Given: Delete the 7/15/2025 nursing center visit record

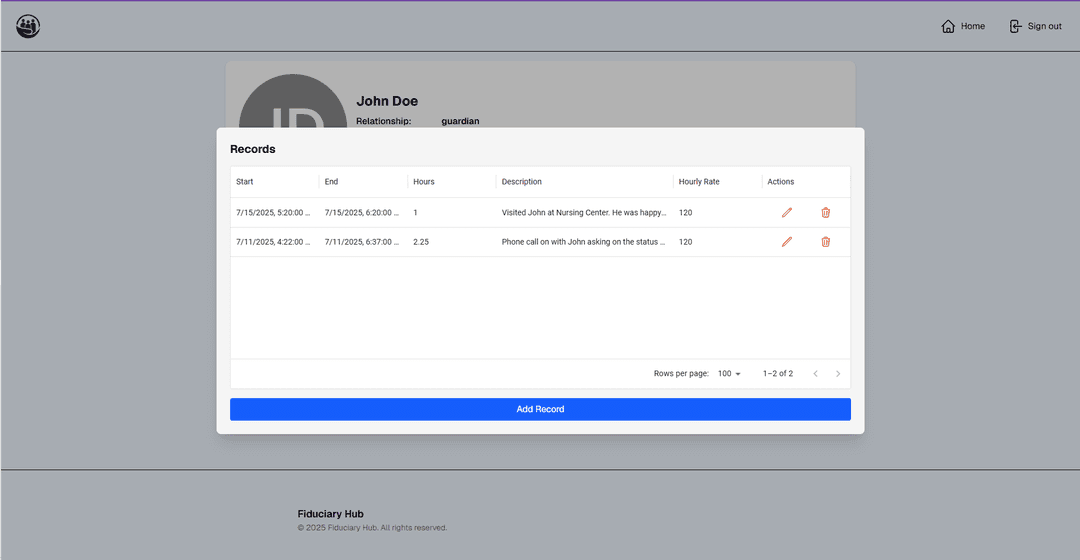Looking at the screenshot, I should click(x=825, y=213).
